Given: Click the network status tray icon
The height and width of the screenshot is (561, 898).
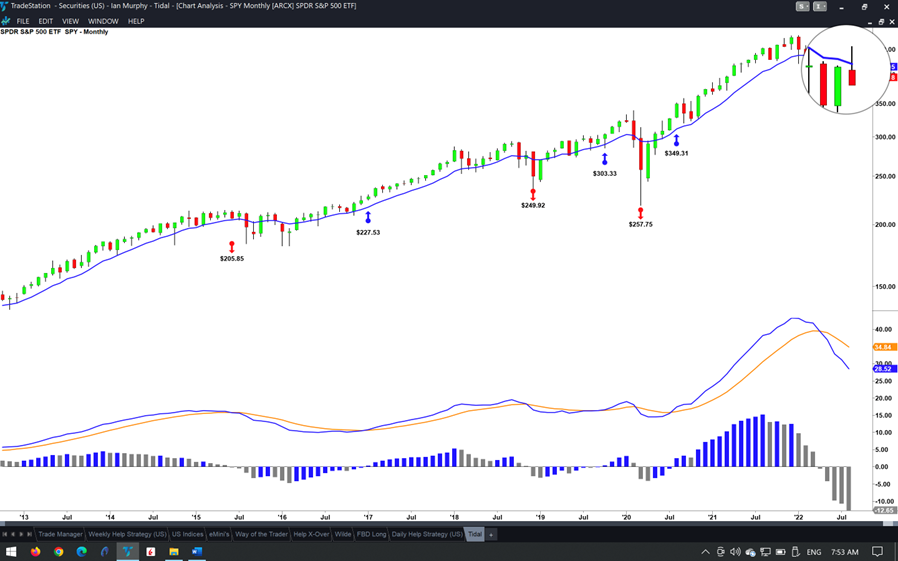Looking at the screenshot, I should click(x=766, y=552).
